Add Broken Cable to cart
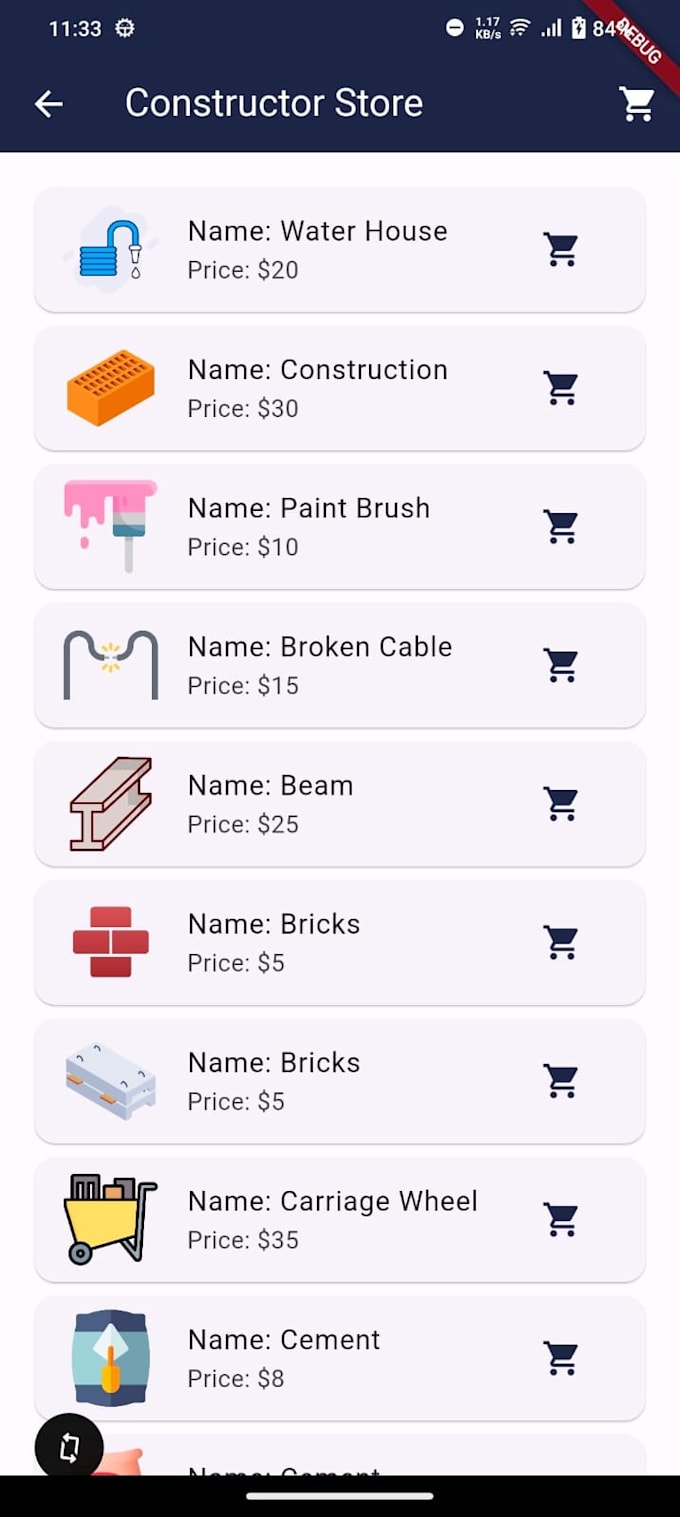Screen dimensions: 680x1517 coord(561,665)
